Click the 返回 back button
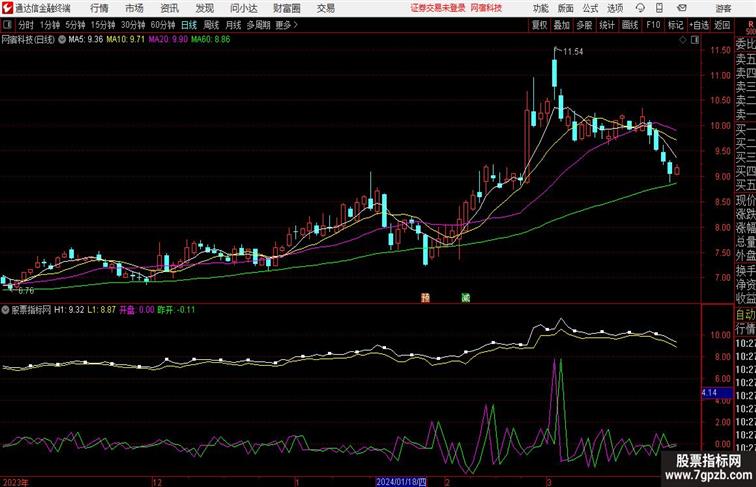The height and width of the screenshot is (487, 756). (722, 25)
